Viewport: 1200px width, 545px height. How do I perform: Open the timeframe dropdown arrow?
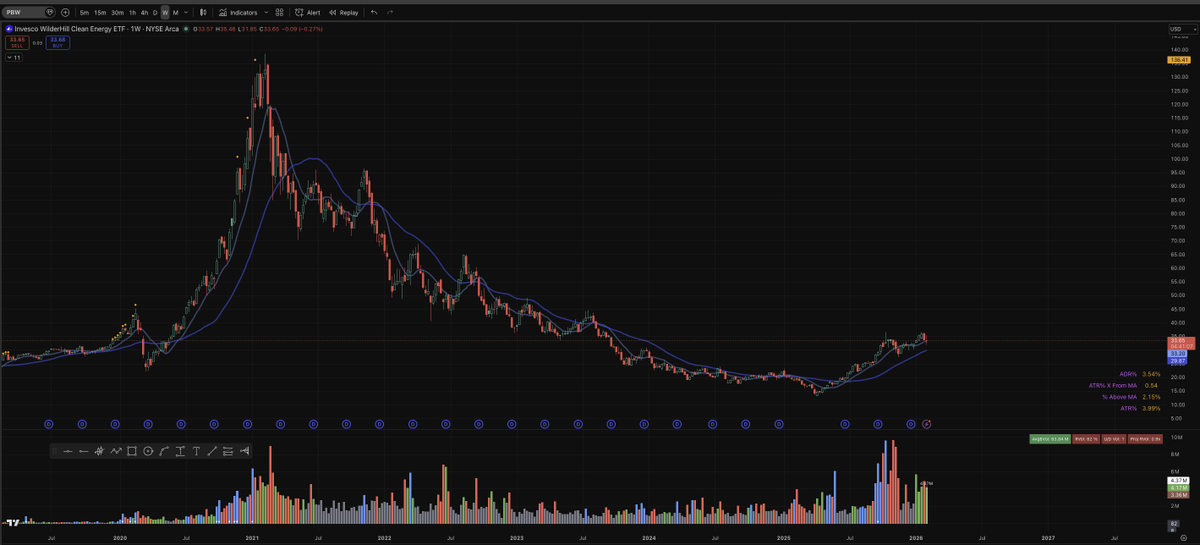click(186, 12)
